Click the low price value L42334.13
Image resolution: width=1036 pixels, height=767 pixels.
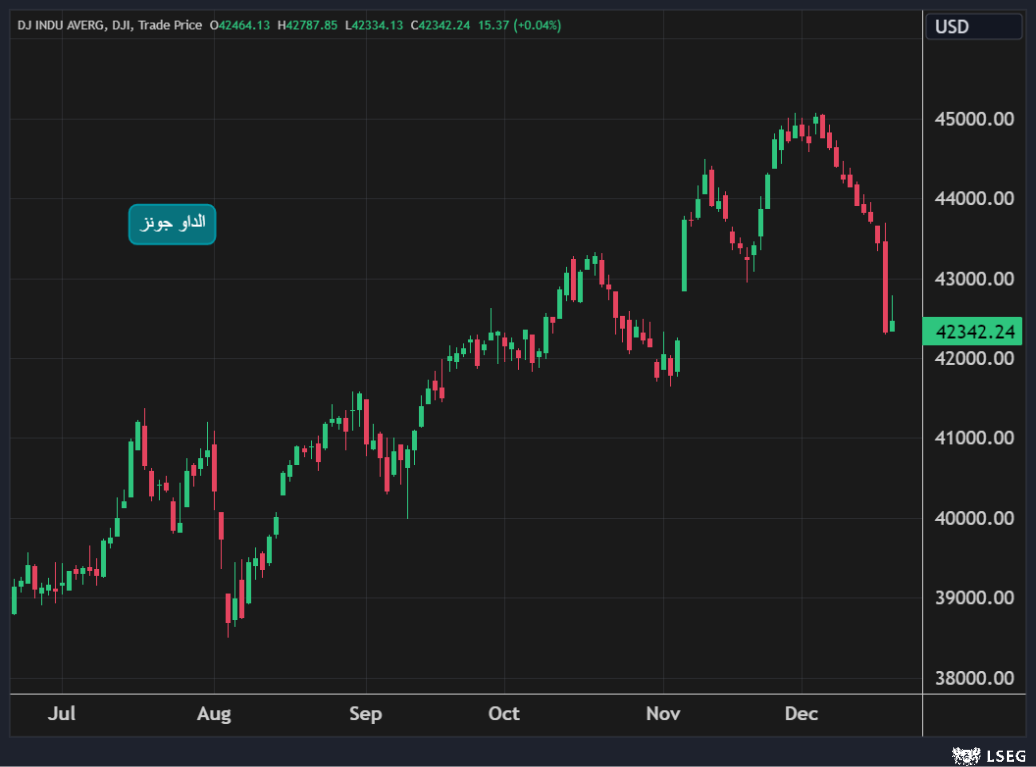(374, 25)
